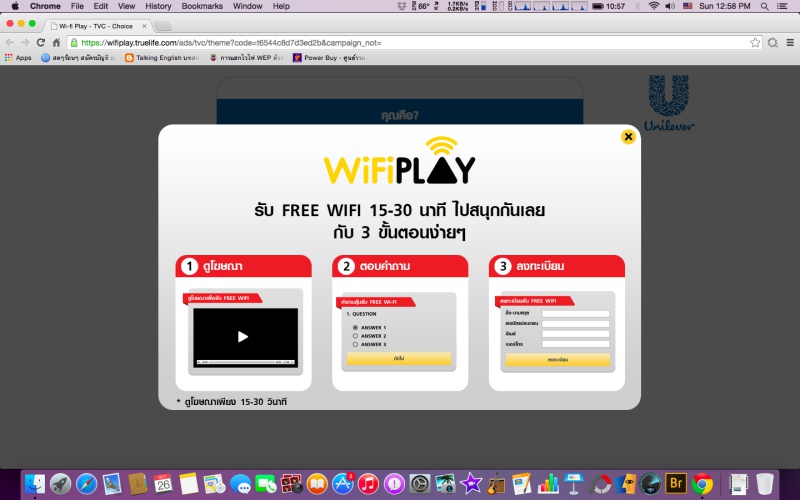This screenshot has height=500, width=800.
Task: Click the Bluetooth menu bar icon
Action: coord(637,6)
